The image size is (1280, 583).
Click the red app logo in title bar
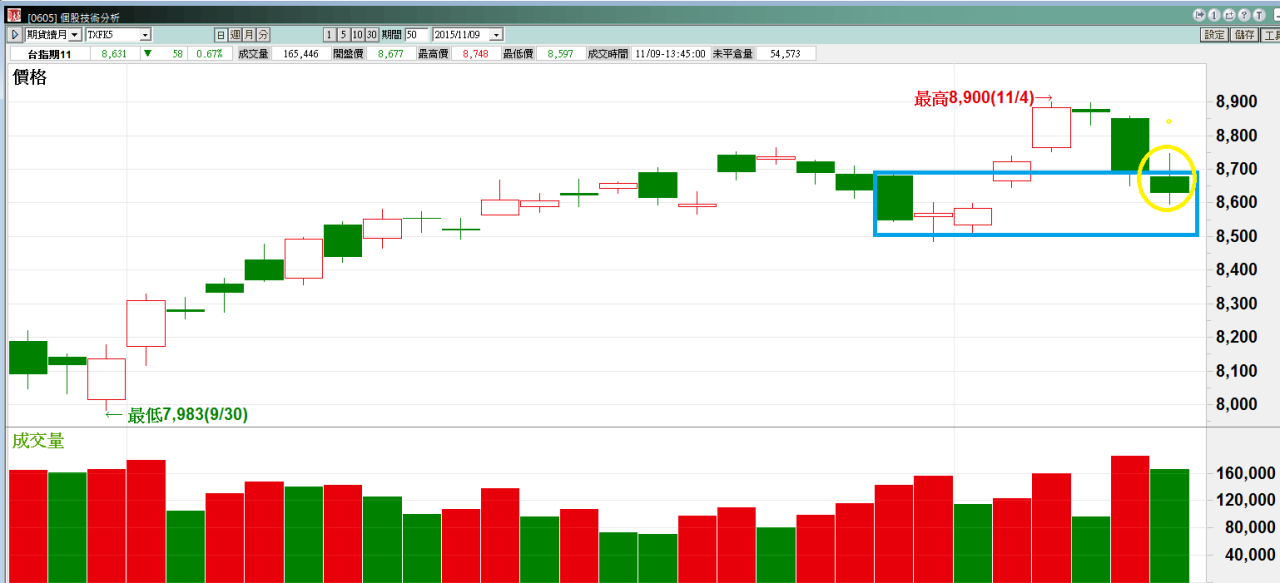(14, 16)
